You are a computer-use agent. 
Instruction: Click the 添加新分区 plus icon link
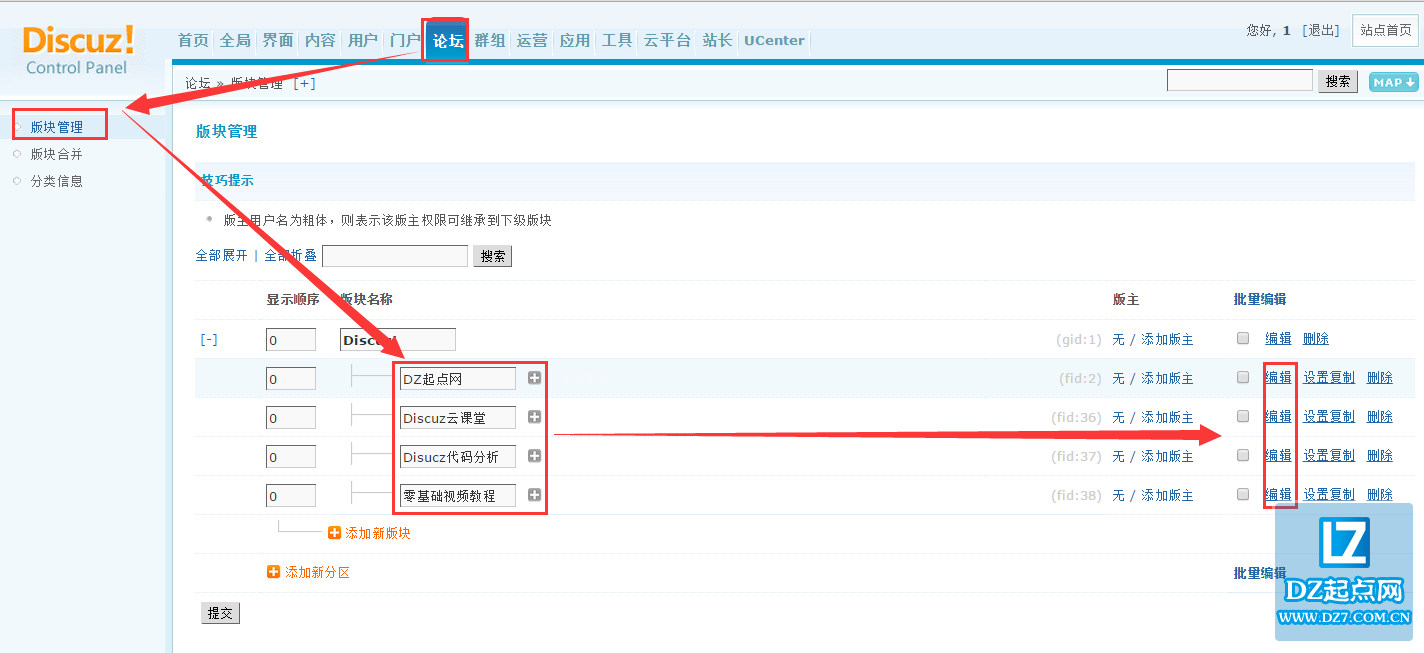click(x=308, y=572)
